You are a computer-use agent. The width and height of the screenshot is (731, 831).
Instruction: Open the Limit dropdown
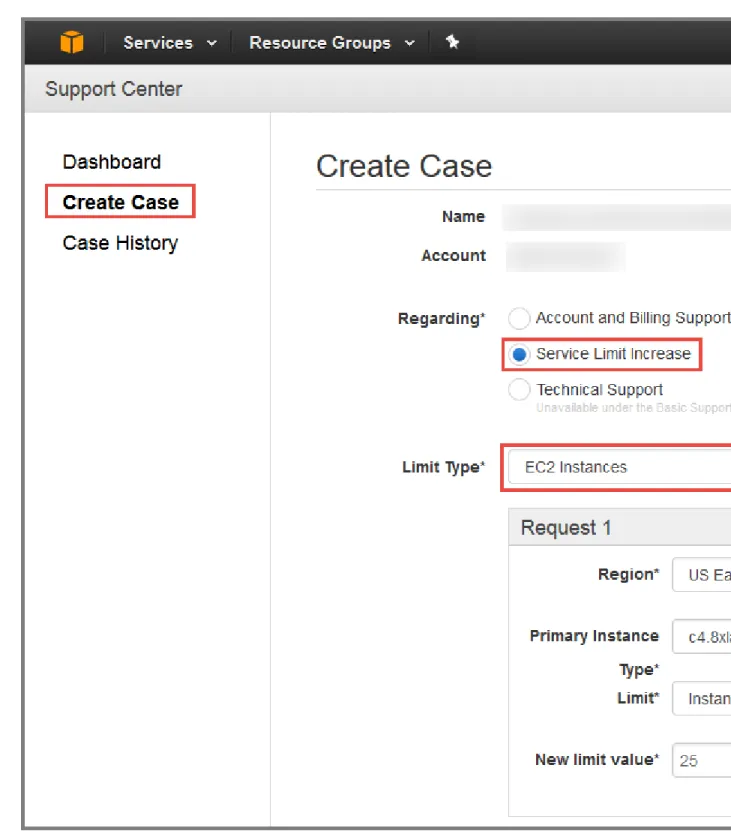701,699
